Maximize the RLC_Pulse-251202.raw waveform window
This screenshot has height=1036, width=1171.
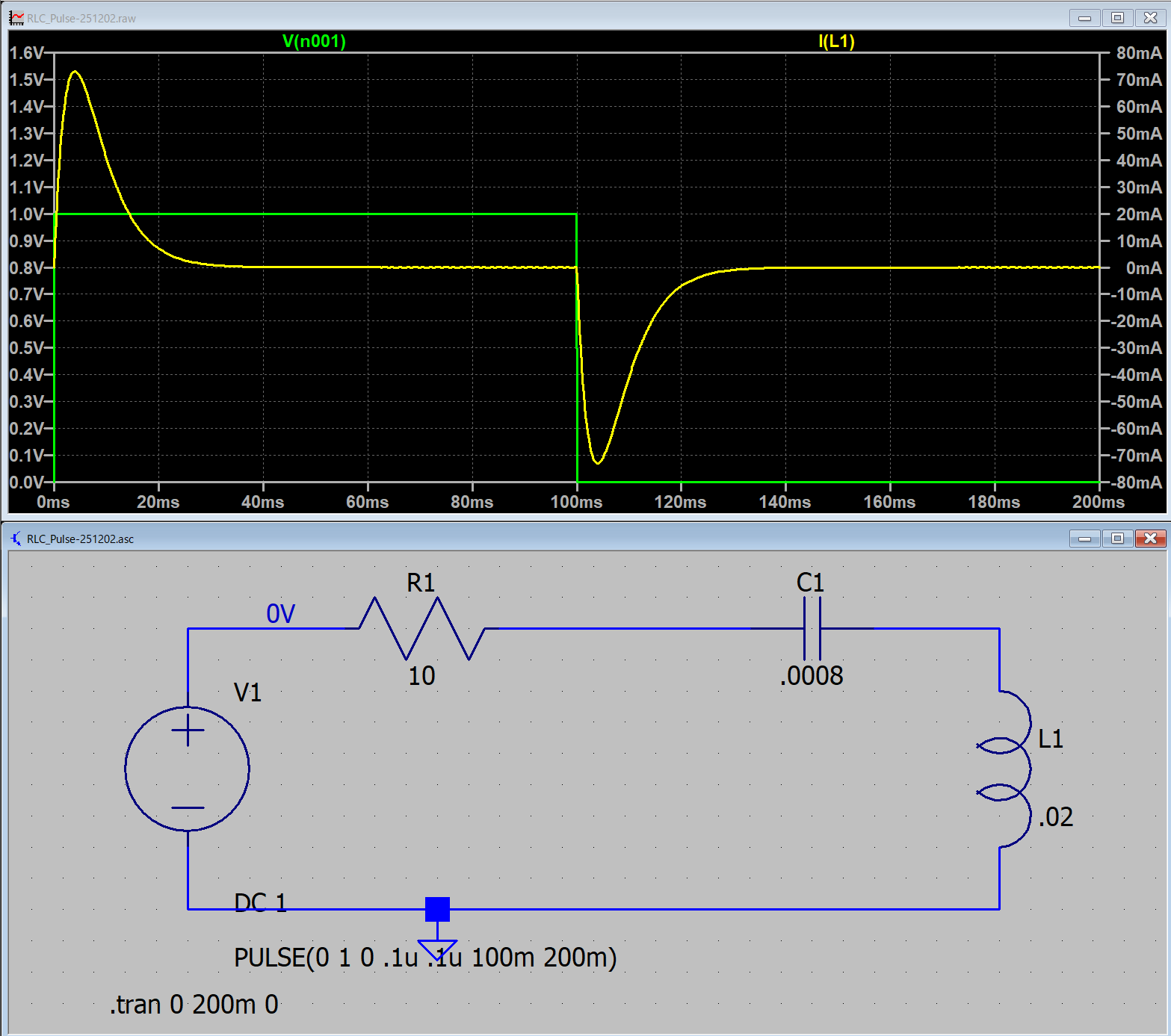pyautogui.click(x=1117, y=18)
